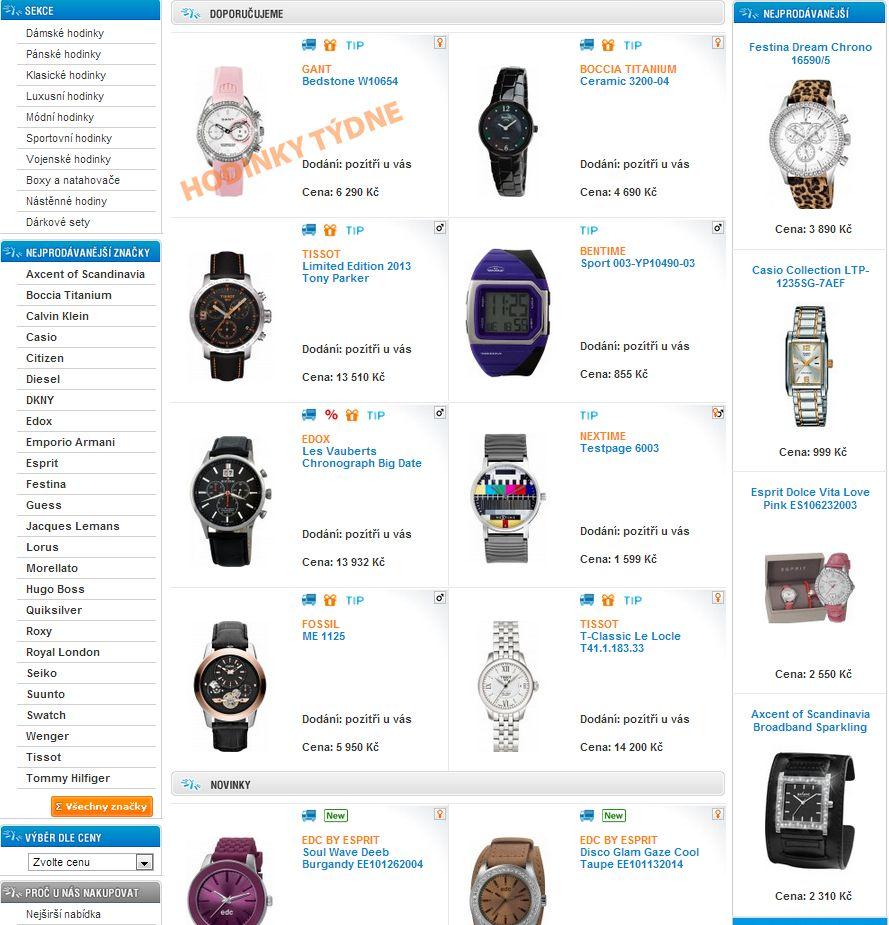Click Casio Collection LTP watch thumbnail
Viewport: 889px width, 925px height.
click(x=809, y=366)
